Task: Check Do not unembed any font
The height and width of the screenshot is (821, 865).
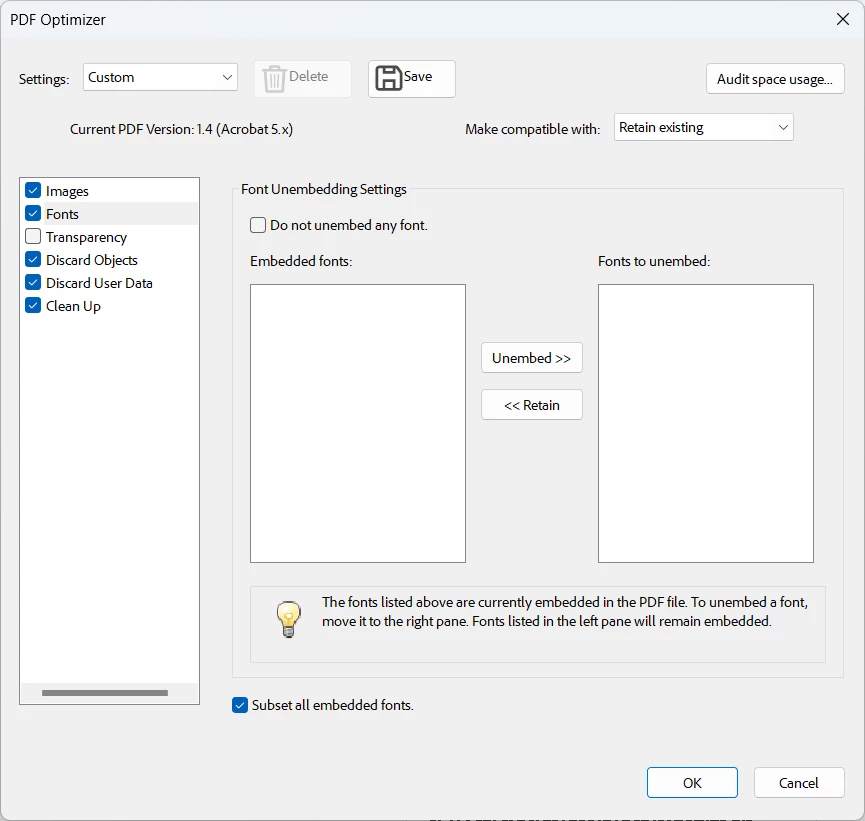Action: [258, 225]
